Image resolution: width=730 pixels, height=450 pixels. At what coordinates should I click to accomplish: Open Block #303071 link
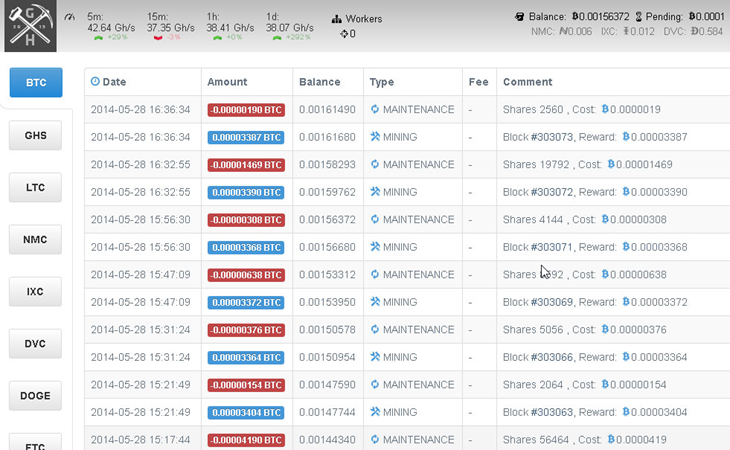(552, 247)
